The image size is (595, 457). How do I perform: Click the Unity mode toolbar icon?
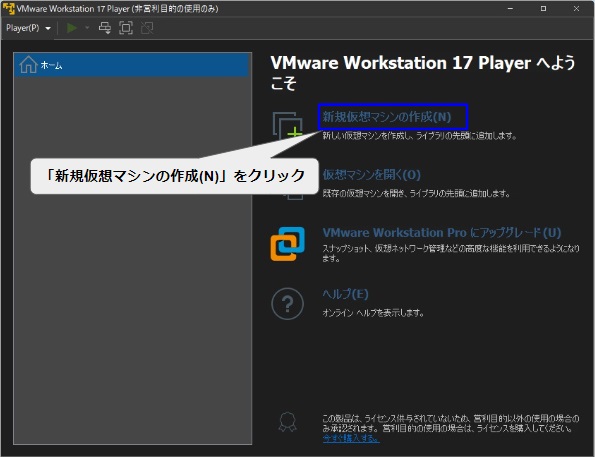[x=147, y=28]
